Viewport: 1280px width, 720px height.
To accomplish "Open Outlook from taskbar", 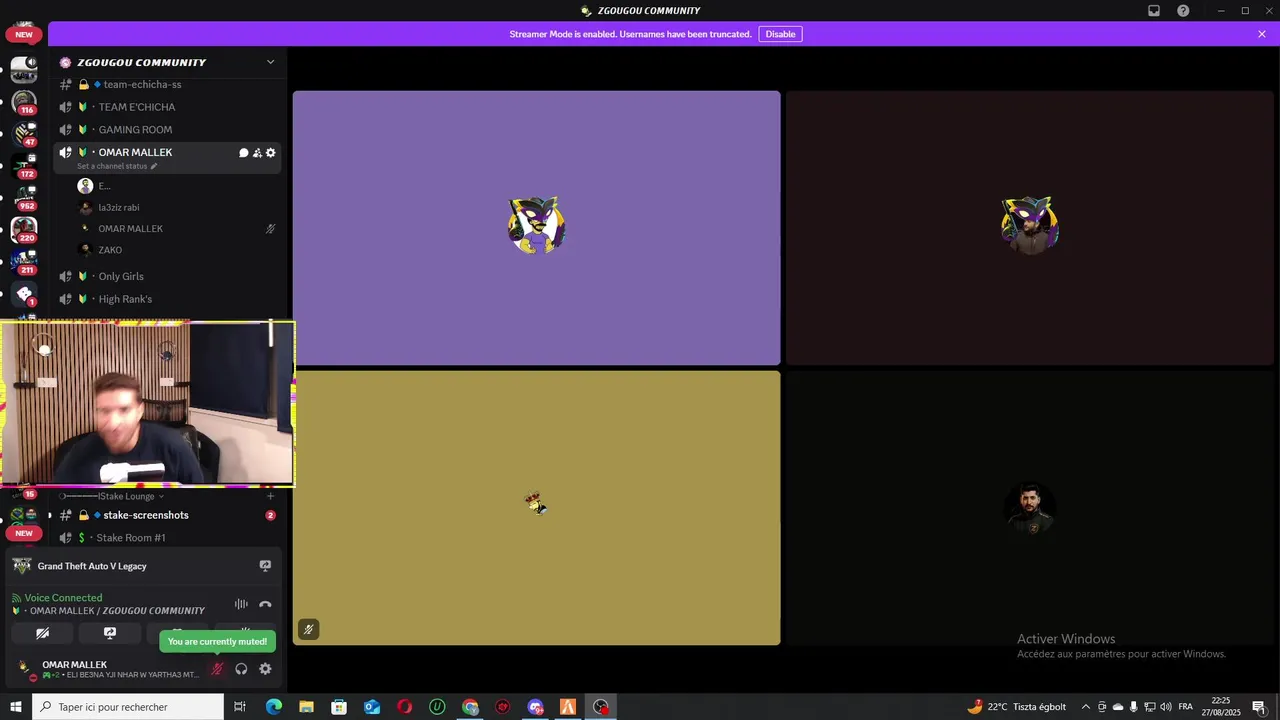I will 372,707.
